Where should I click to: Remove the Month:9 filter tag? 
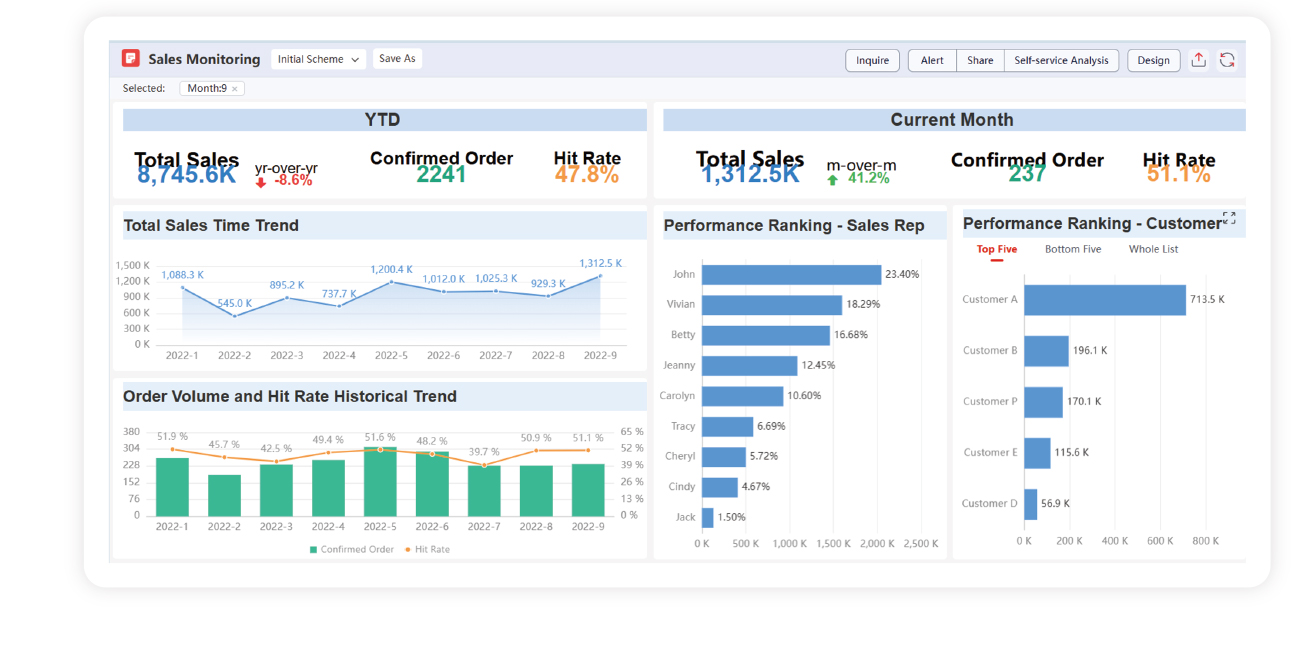tap(235, 89)
